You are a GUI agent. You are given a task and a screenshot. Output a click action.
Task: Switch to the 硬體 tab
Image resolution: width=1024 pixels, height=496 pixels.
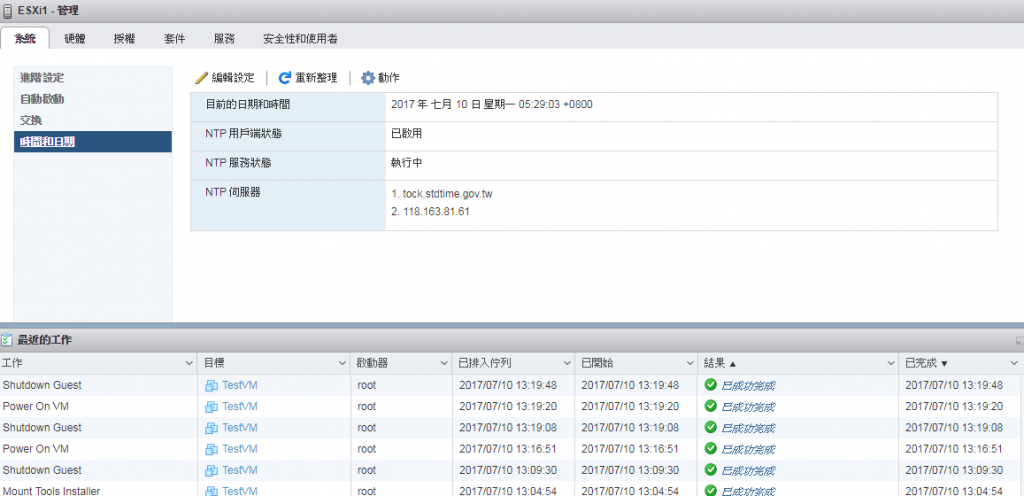(74, 39)
